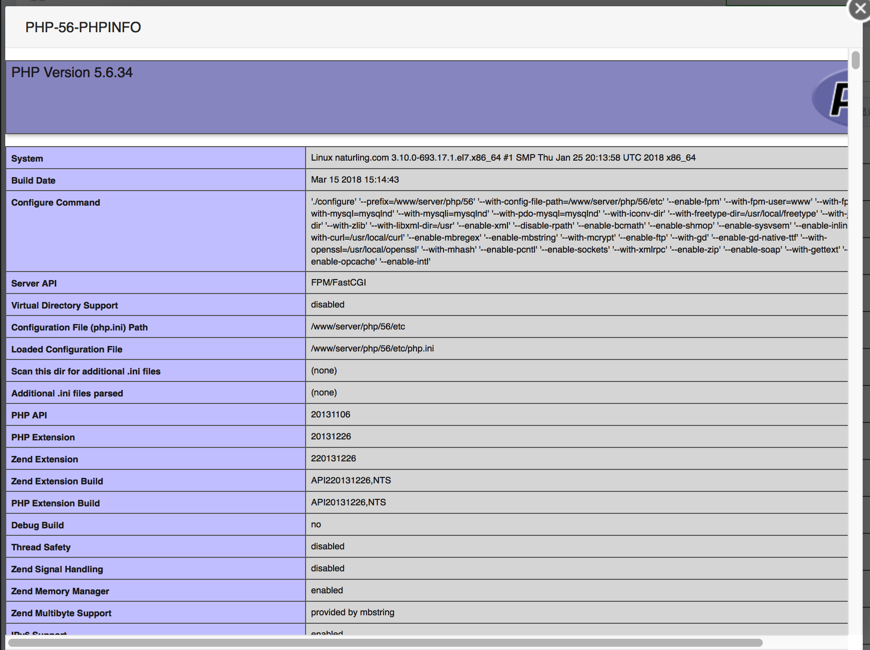Select the PHP Extension label
870x650 pixels.
[x=43, y=437]
